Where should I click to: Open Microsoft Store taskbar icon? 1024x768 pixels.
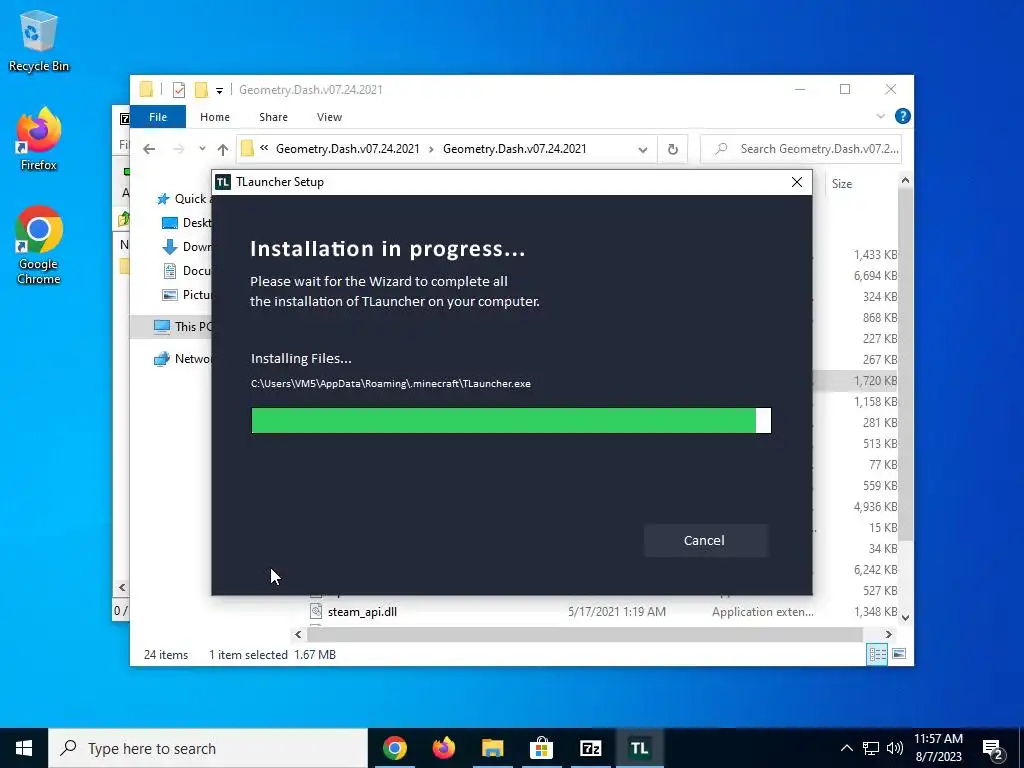[x=541, y=748]
